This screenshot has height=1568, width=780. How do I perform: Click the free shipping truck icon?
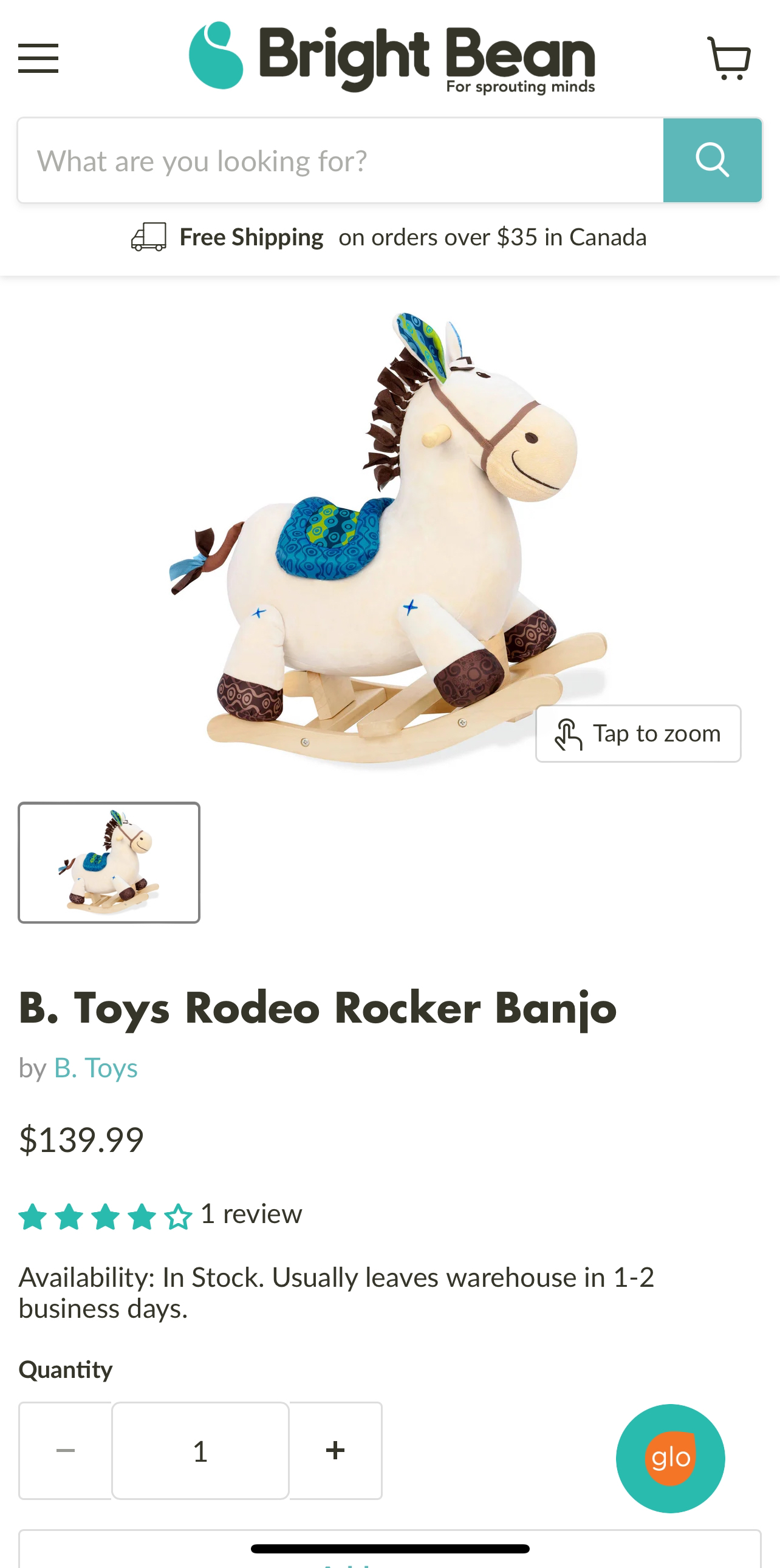pyautogui.click(x=149, y=237)
